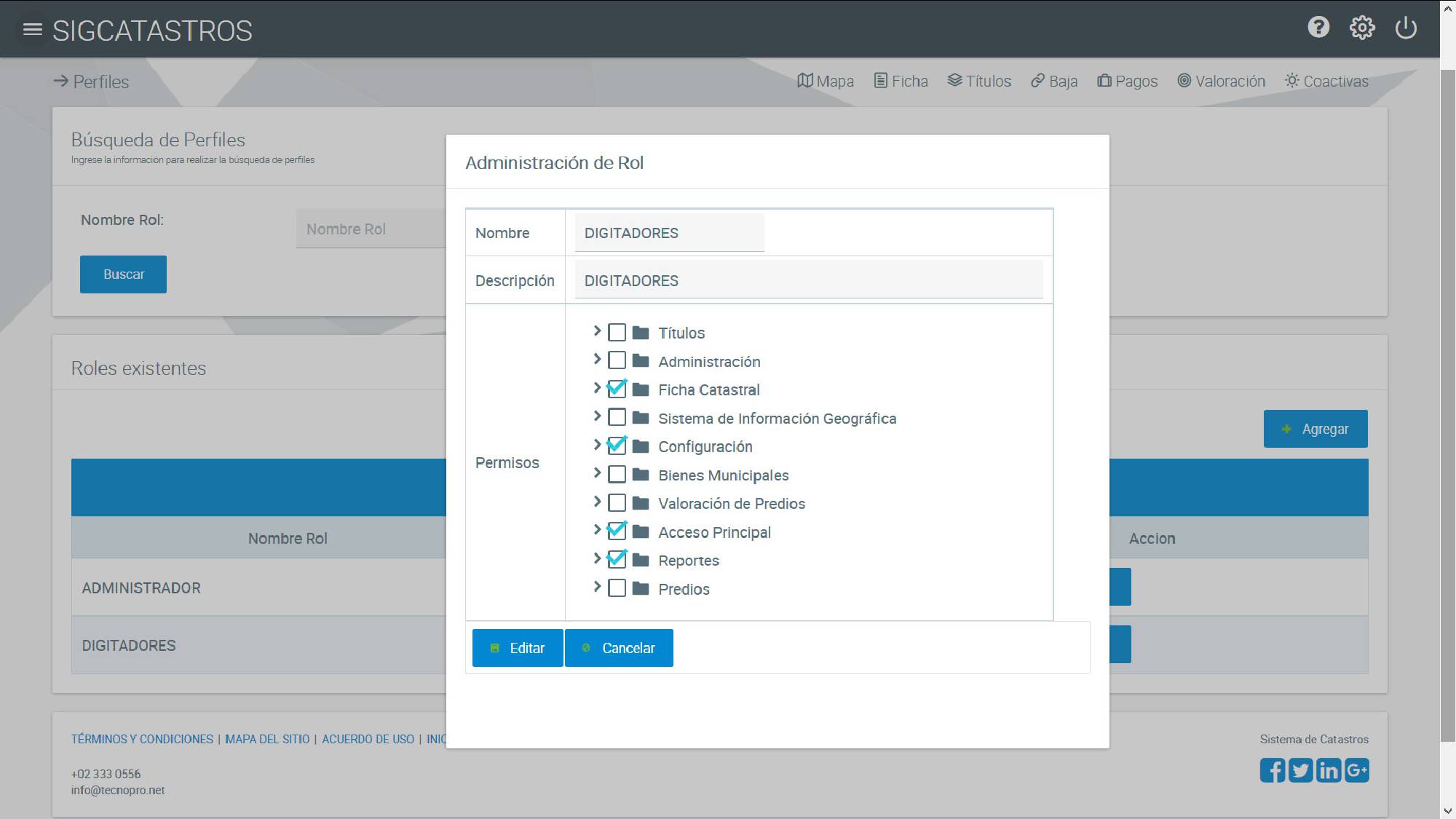Expand the Valoración de Predios tree node
Image resolution: width=1456 pixels, height=819 pixels.
click(597, 502)
